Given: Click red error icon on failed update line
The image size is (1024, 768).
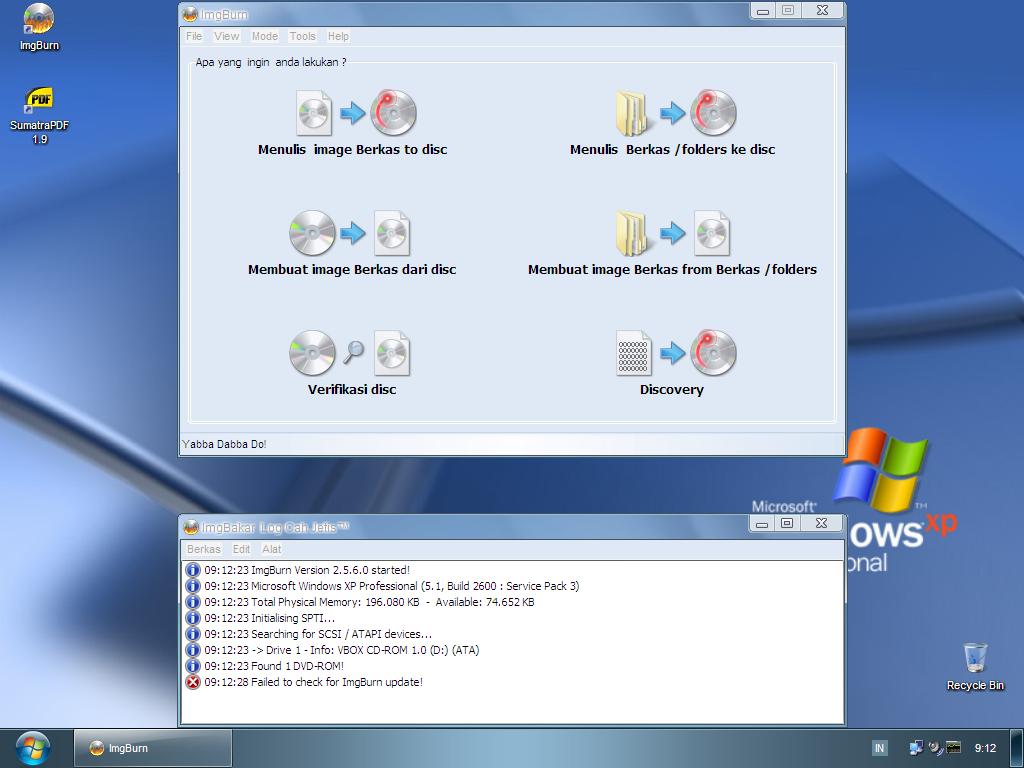Looking at the screenshot, I should [193, 682].
